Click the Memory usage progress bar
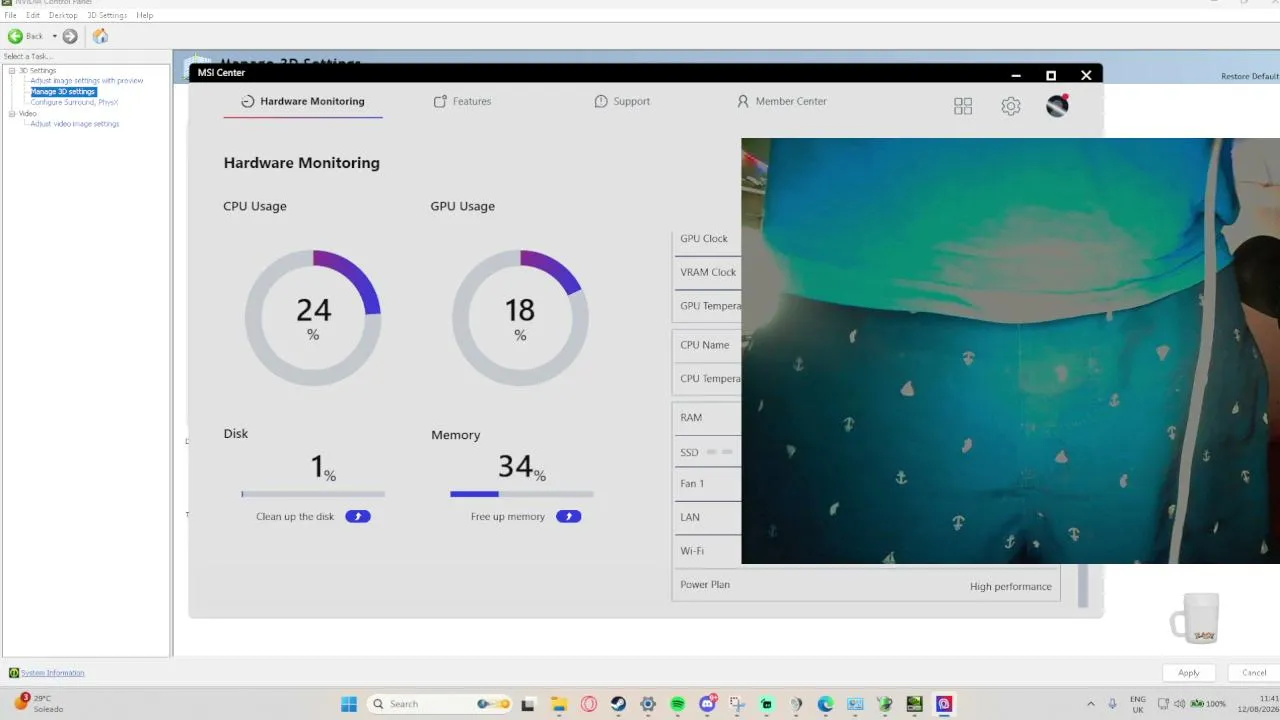Viewport: 1280px width, 720px height. coord(522,494)
